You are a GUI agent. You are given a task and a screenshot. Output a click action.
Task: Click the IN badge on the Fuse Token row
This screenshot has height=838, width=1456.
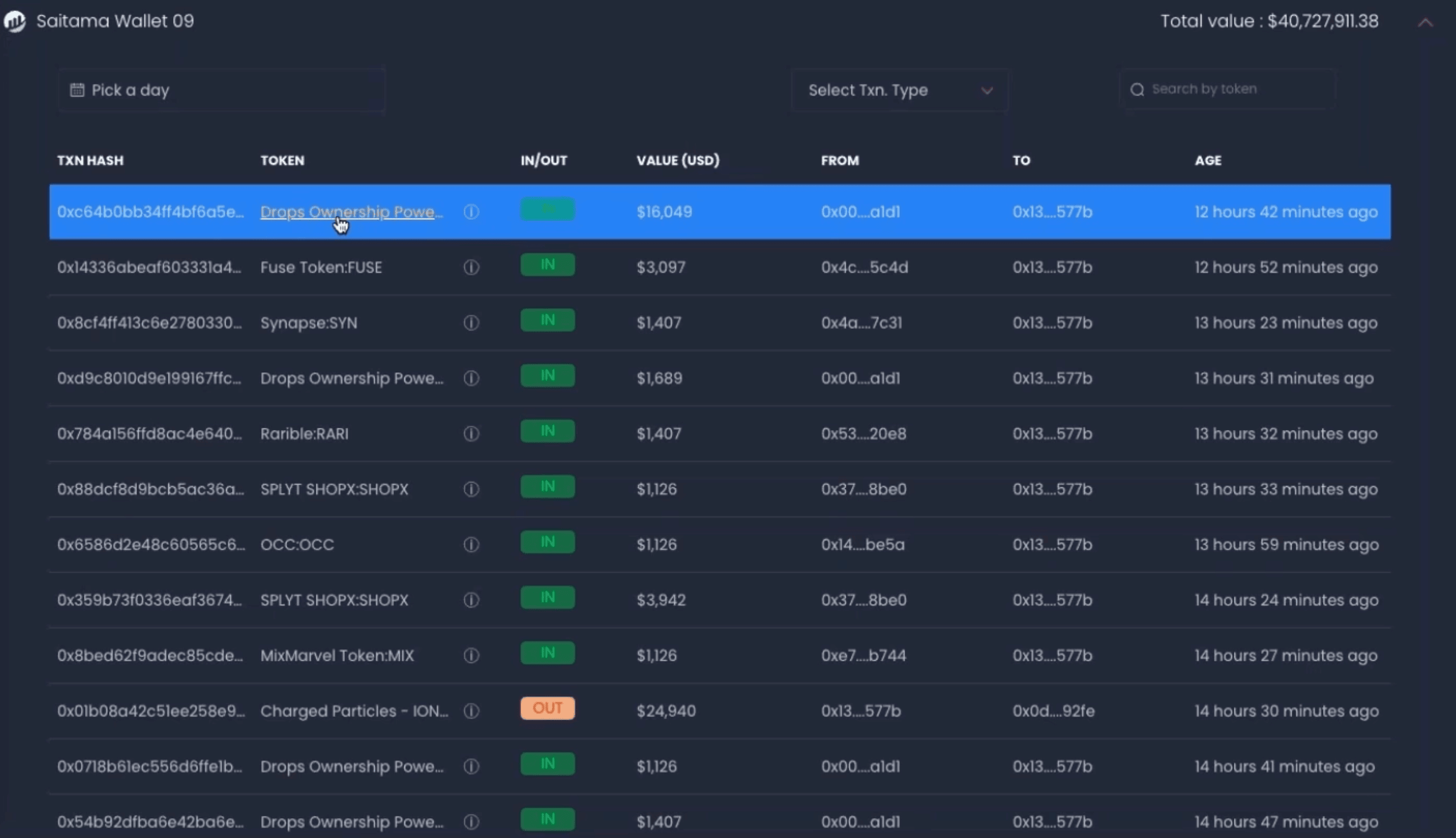(x=547, y=265)
